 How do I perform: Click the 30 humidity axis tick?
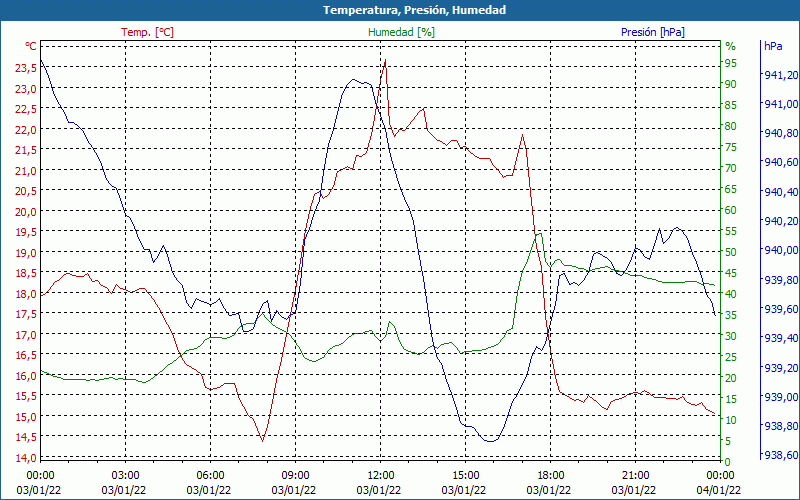(x=731, y=336)
